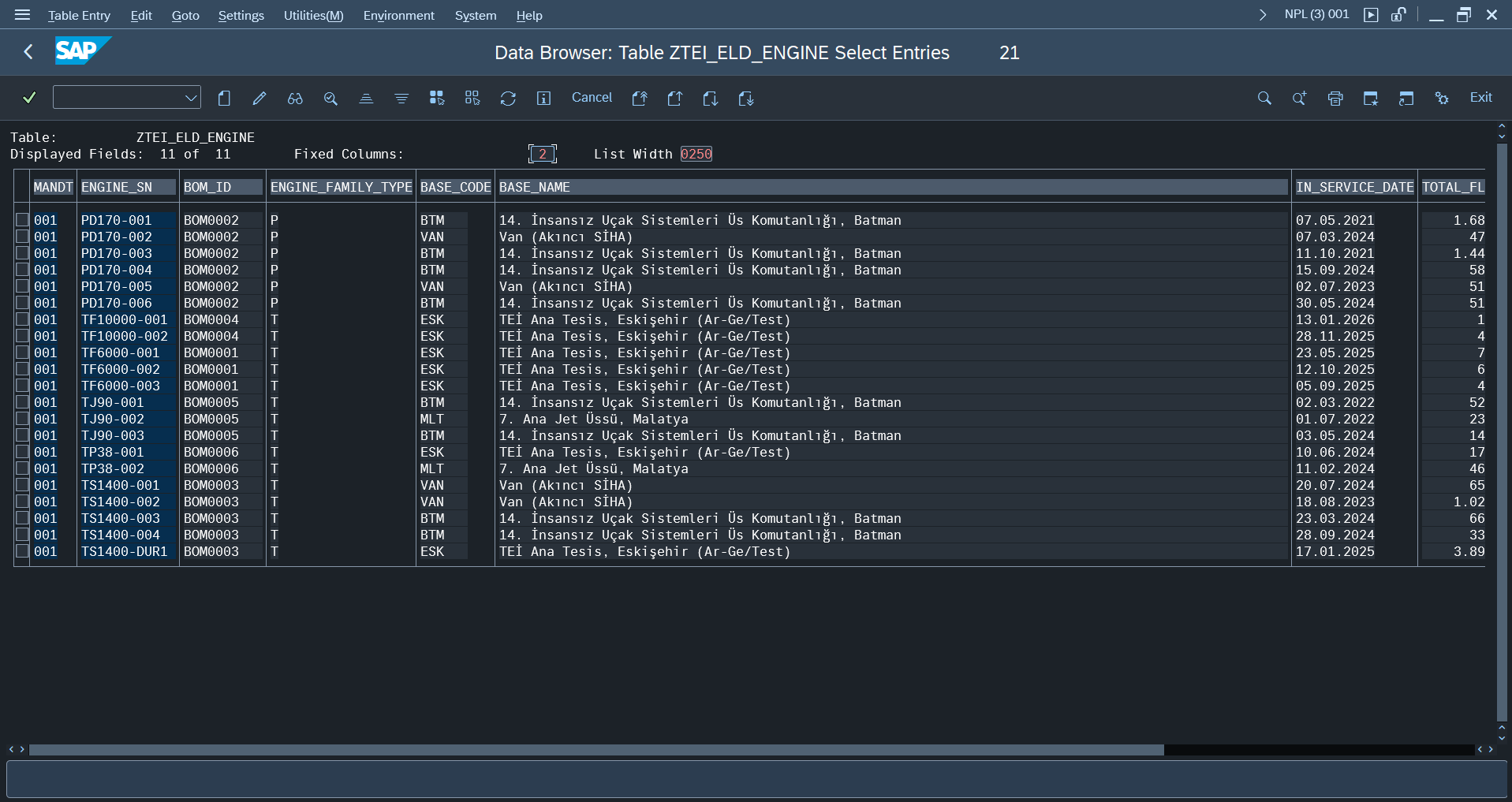Open the Utilities(M) menu

[313, 15]
